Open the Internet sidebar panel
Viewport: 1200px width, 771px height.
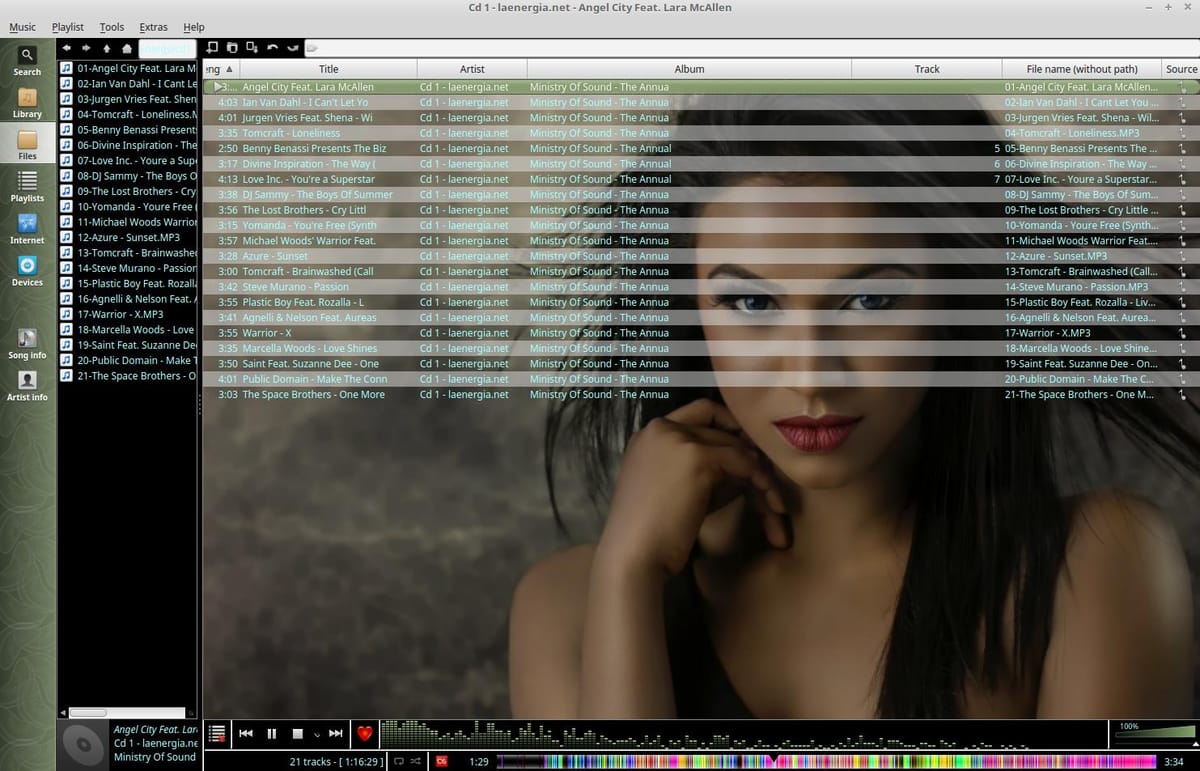click(x=27, y=229)
